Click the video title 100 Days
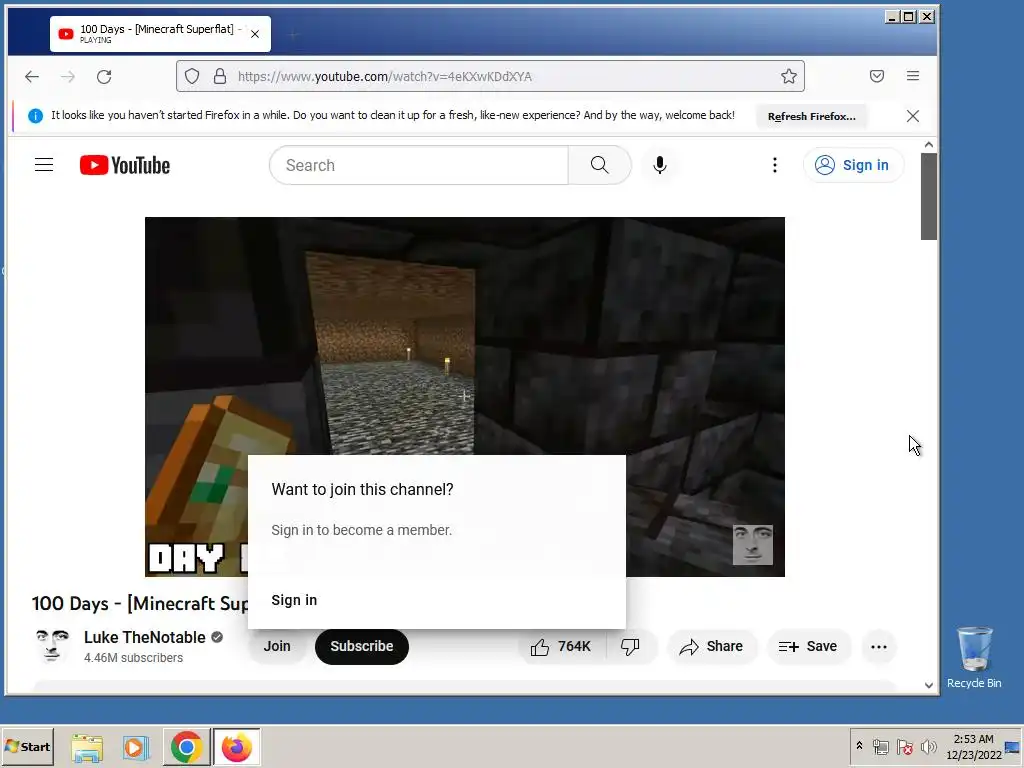The width and height of the screenshot is (1024, 768). (x=140, y=603)
